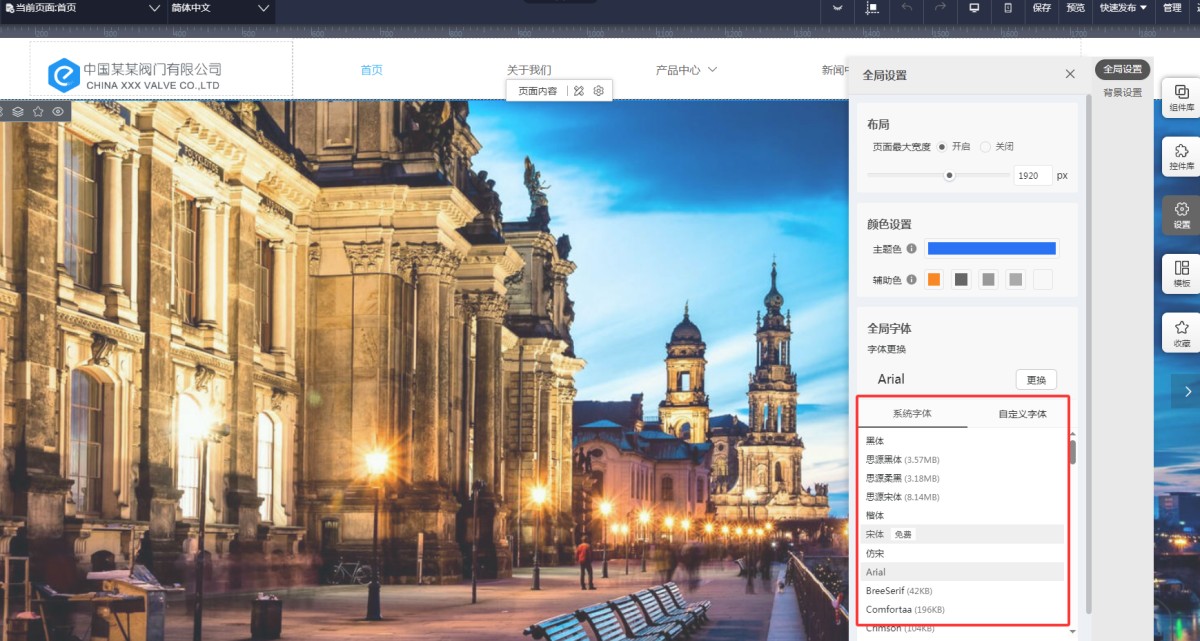Viewport: 1200px width, 641px height.
Task: Toggle the eye visibility icon on banner
Action: click(x=58, y=112)
